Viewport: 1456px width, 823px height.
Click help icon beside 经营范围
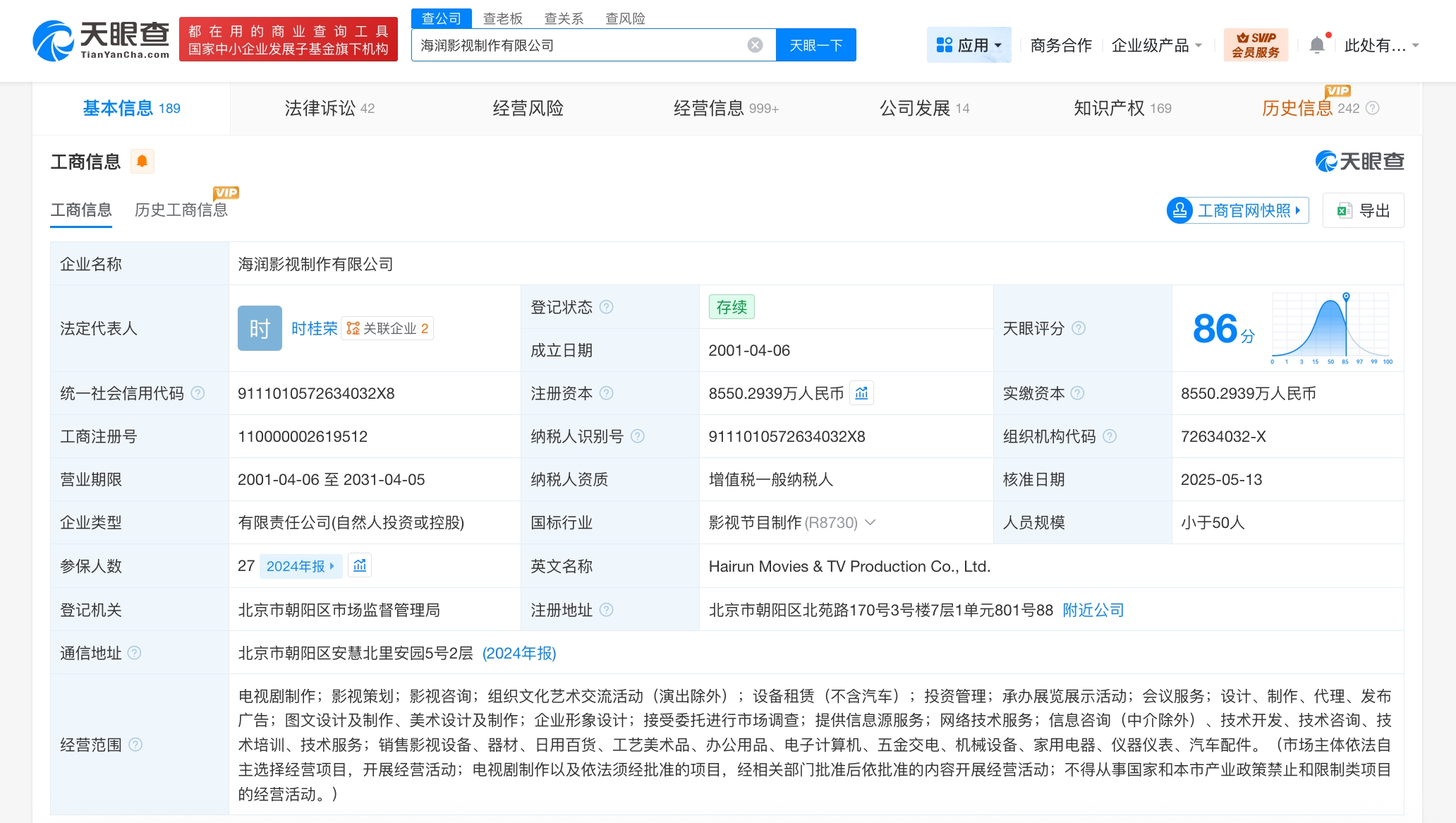tap(135, 745)
